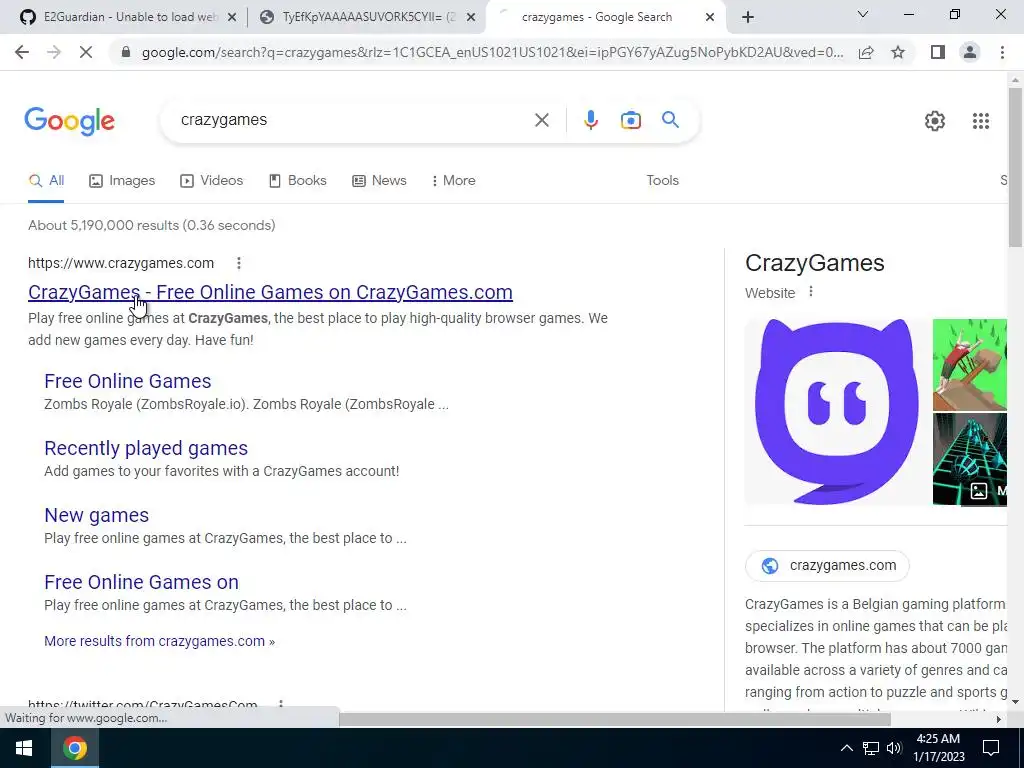
Task: Select the Books results tab
Action: (x=298, y=181)
